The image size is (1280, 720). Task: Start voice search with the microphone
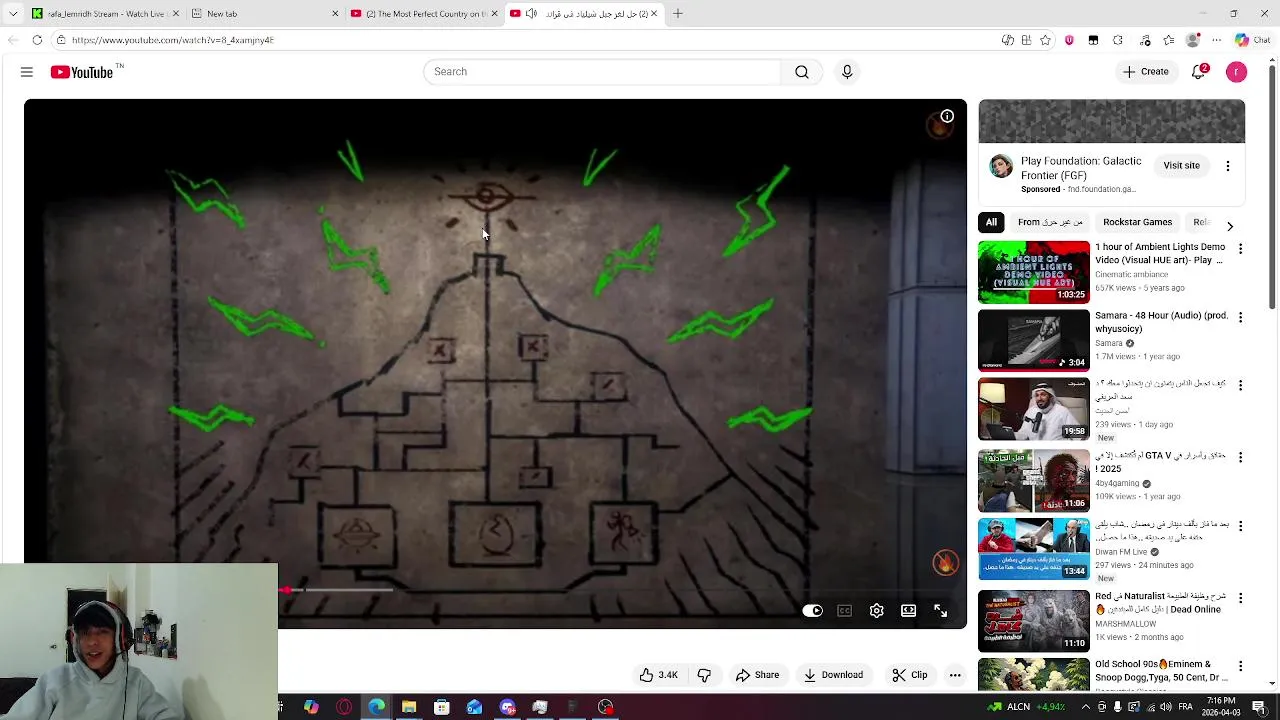click(x=847, y=72)
